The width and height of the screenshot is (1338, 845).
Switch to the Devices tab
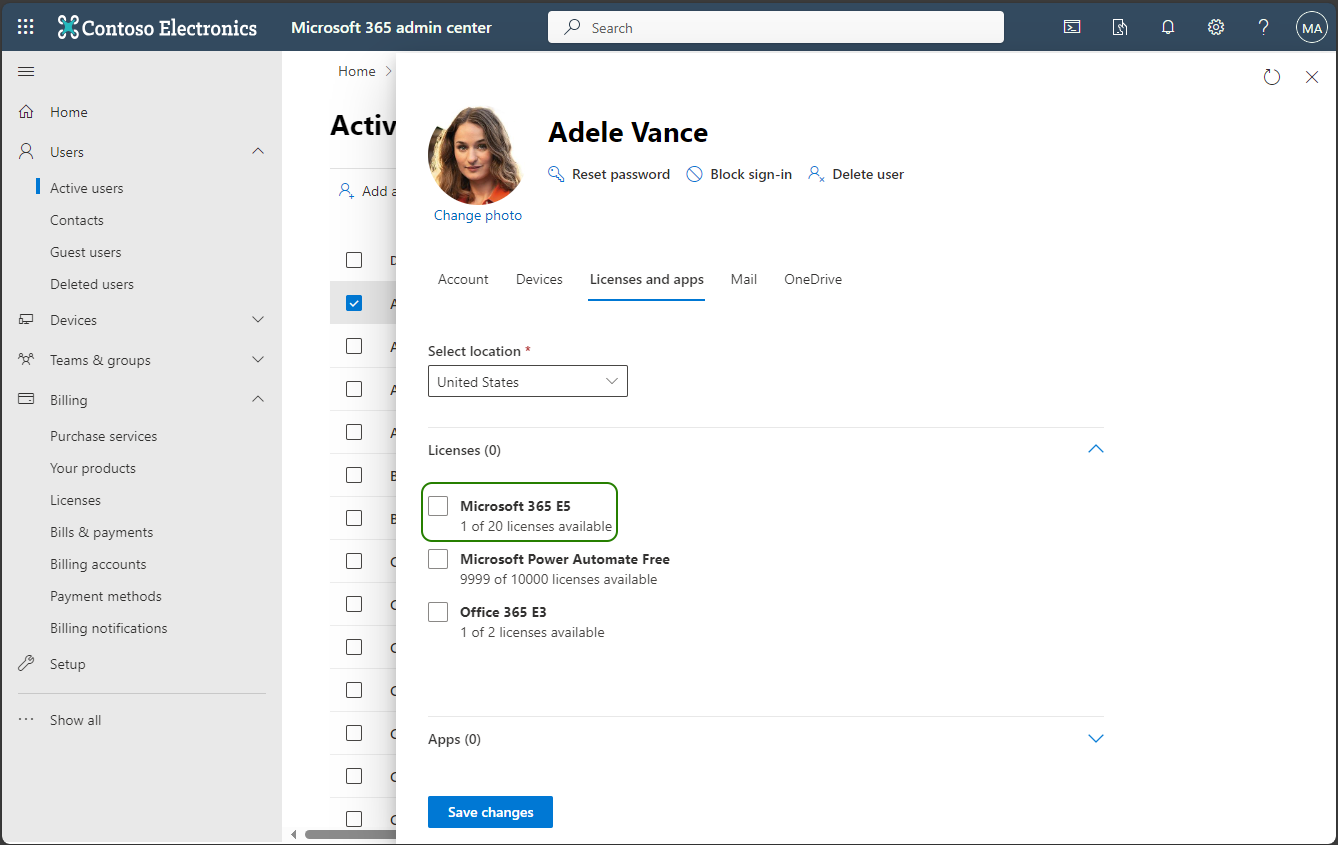point(539,280)
